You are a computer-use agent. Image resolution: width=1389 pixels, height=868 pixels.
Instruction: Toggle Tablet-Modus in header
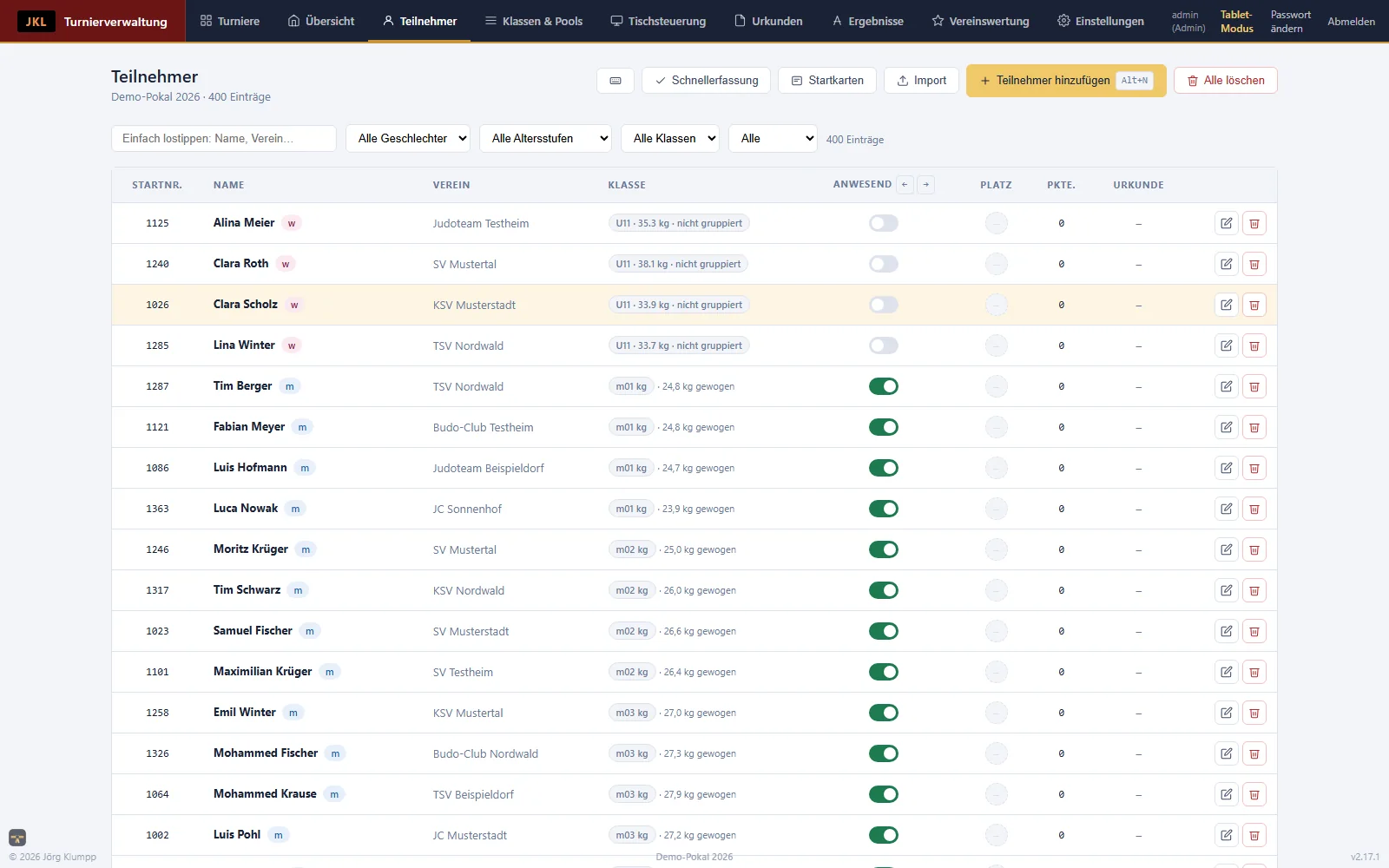click(x=1236, y=21)
